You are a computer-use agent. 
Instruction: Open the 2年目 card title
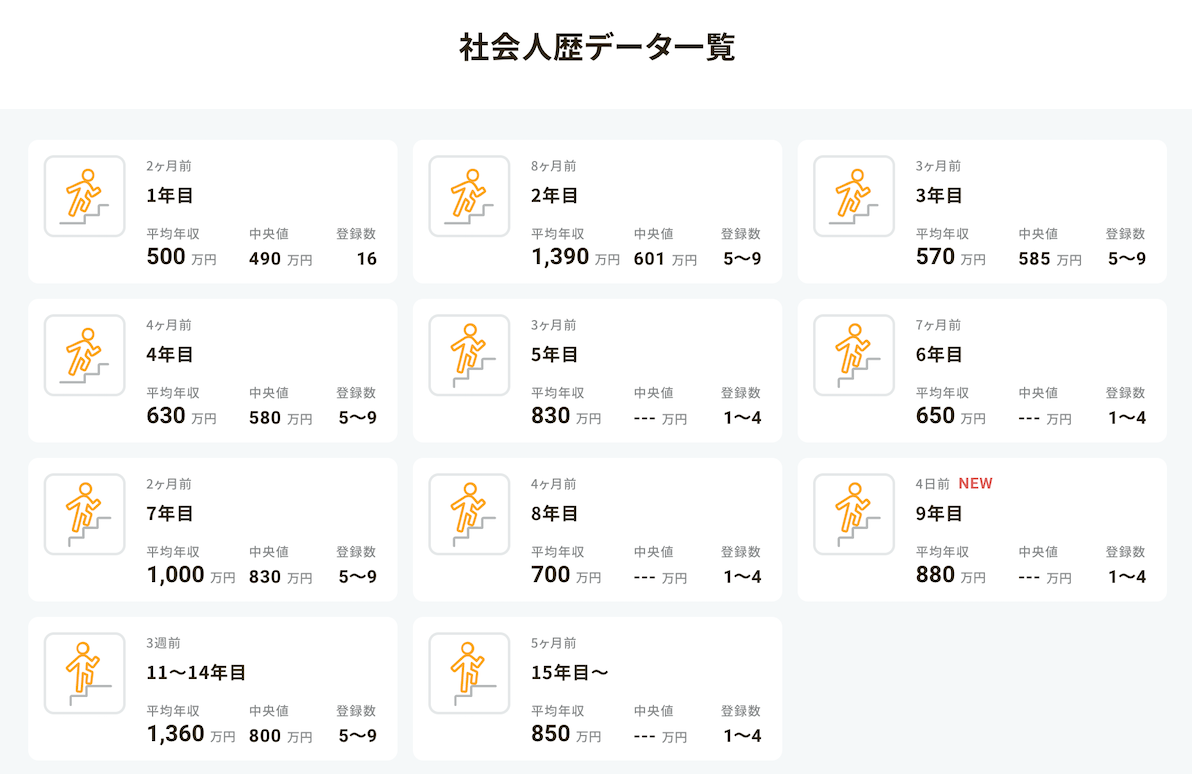(555, 195)
